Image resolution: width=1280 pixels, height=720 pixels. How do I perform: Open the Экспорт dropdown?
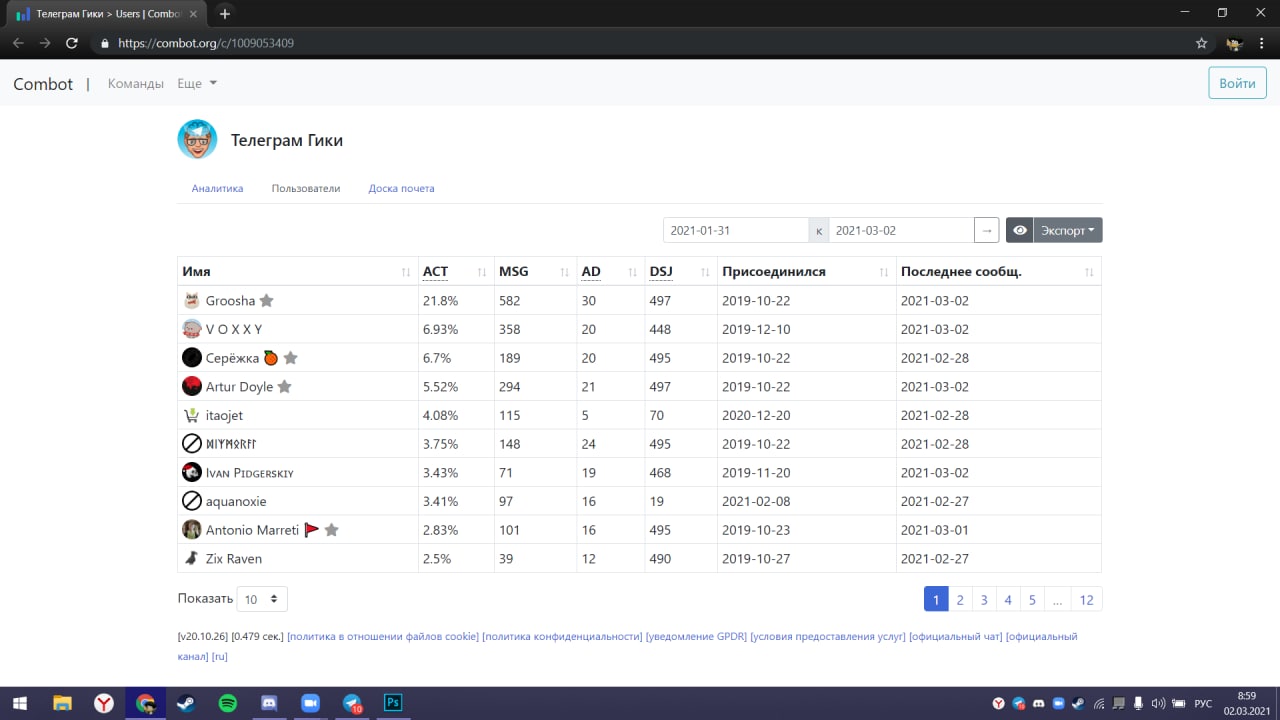[1068, 230]
